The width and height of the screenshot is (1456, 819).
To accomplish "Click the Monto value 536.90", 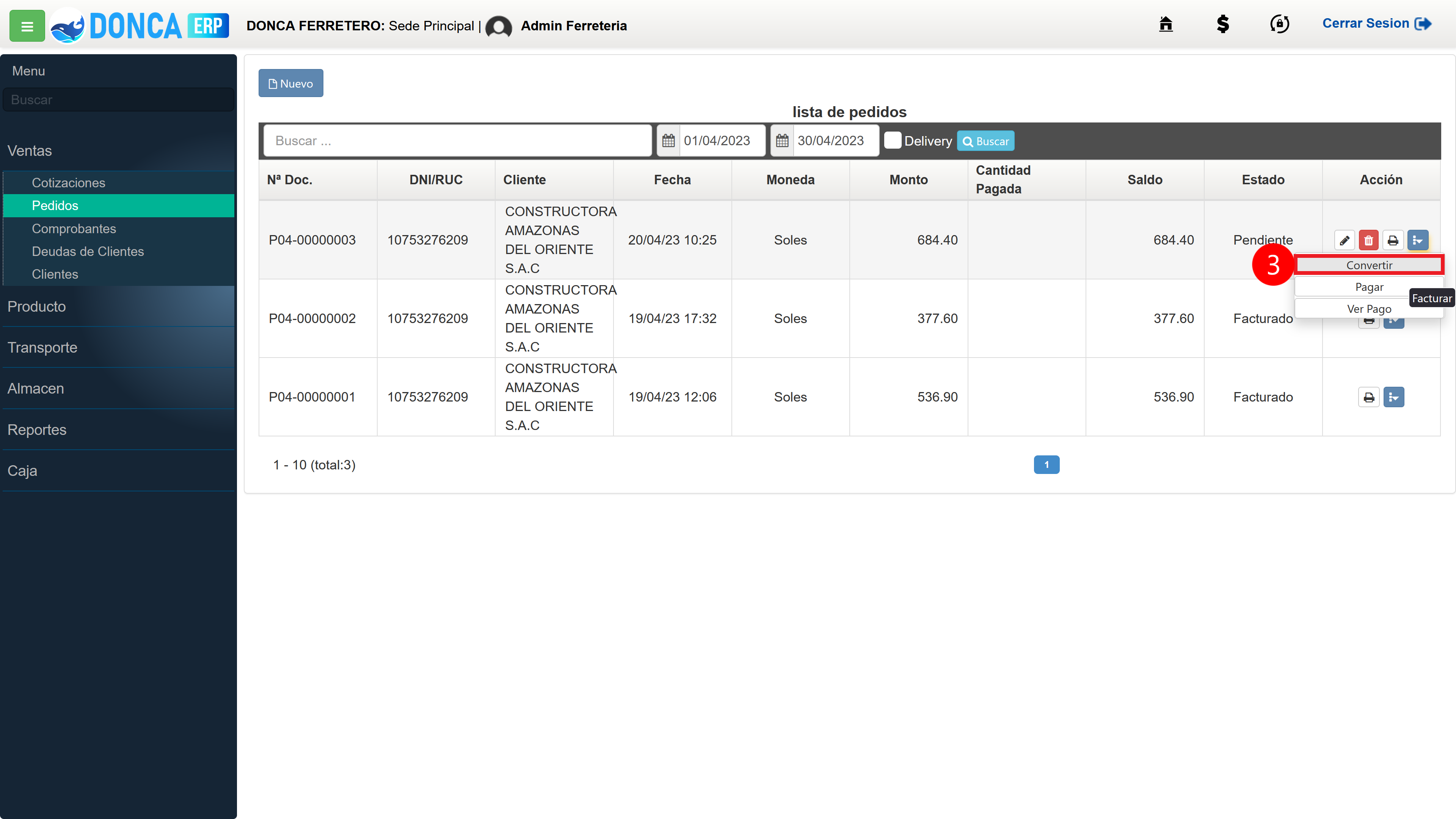I will pos(937,397).
